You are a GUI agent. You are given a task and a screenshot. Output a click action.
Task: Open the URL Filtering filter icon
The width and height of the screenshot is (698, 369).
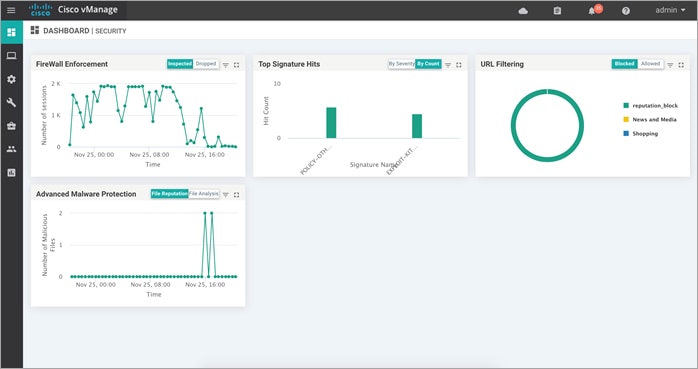(x=670, y=65)
